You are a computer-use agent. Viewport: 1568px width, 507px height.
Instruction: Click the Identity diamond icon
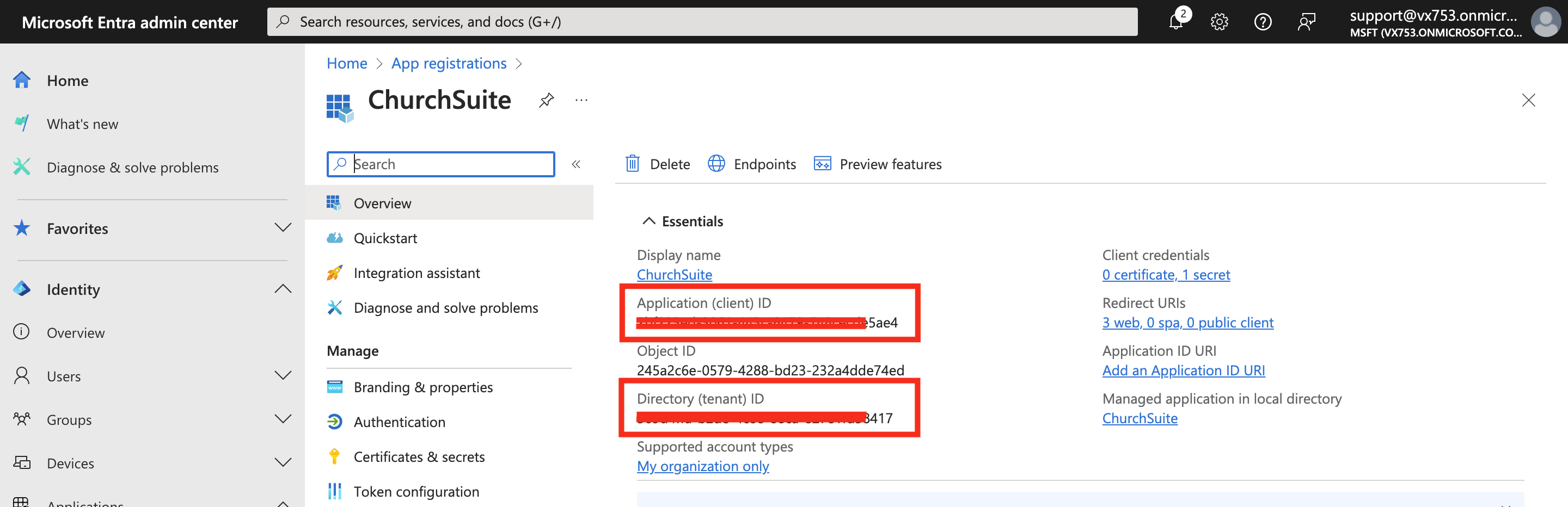click(22, 289)
